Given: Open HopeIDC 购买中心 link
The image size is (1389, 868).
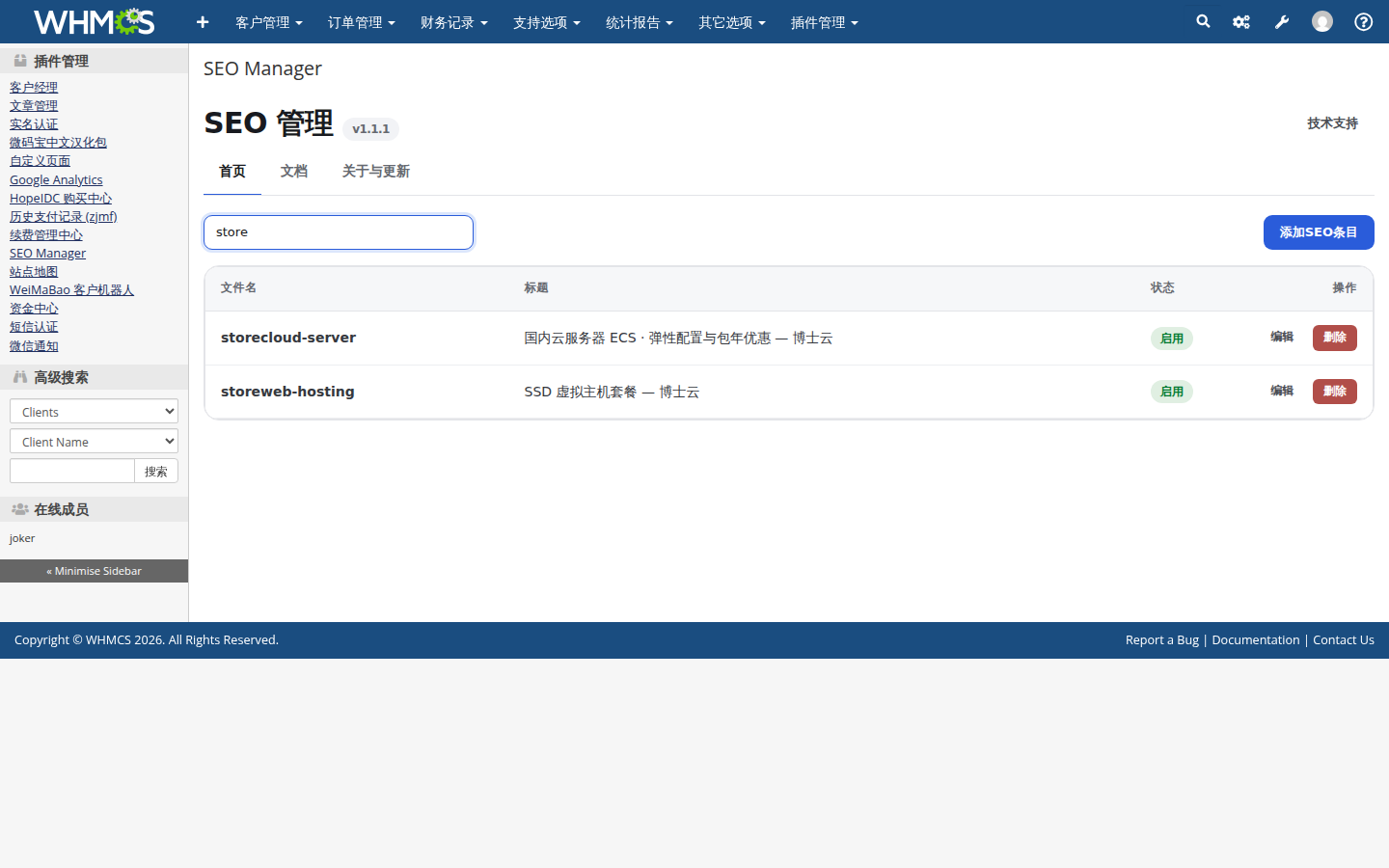Looking at the screenshot, I should 61,198.
